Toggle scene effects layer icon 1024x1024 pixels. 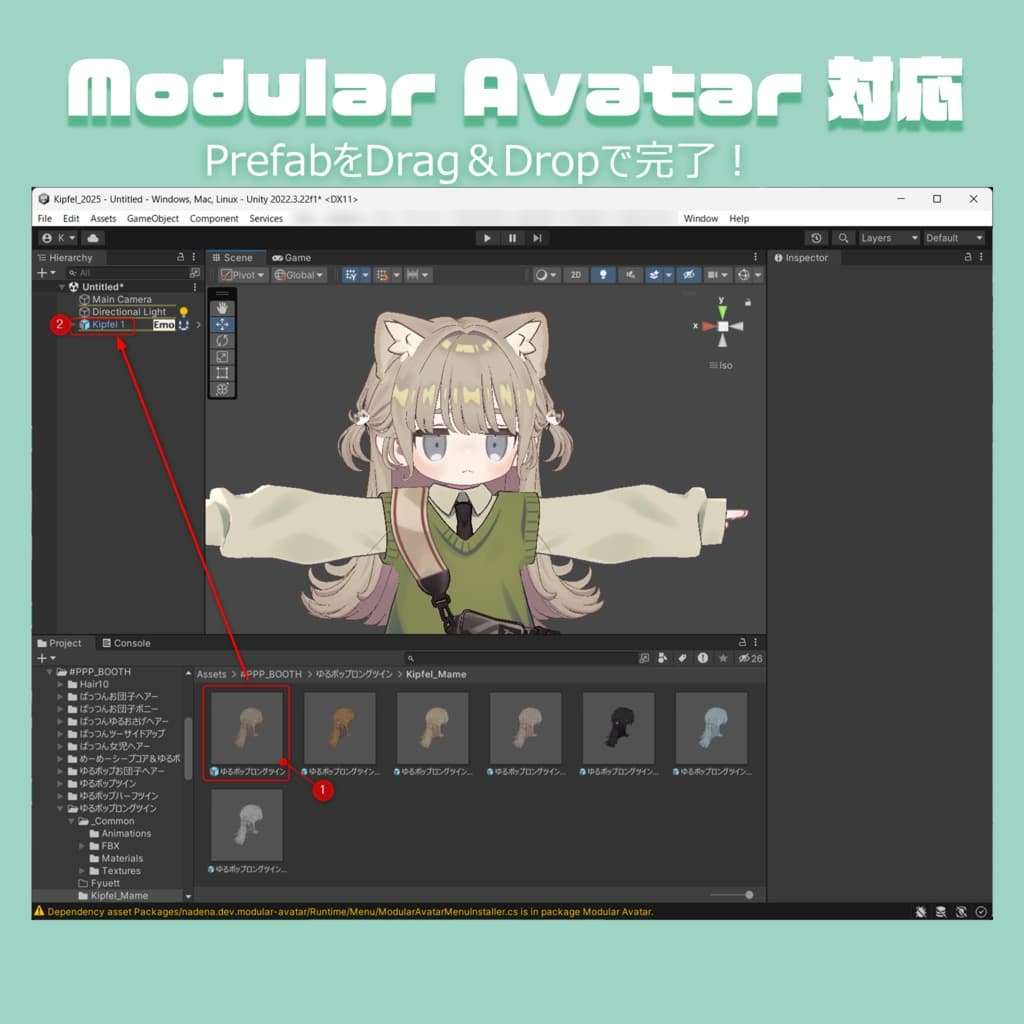[x=654, y=275]
